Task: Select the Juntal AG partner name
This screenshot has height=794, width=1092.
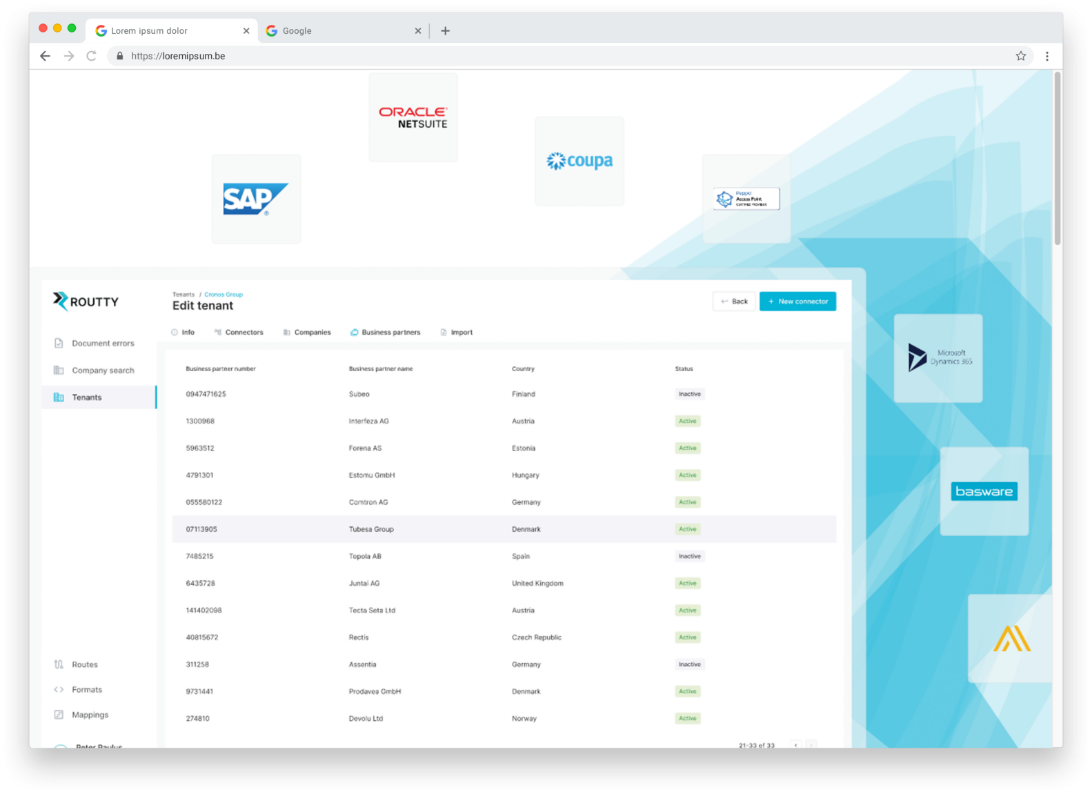Action: point(364,584)
